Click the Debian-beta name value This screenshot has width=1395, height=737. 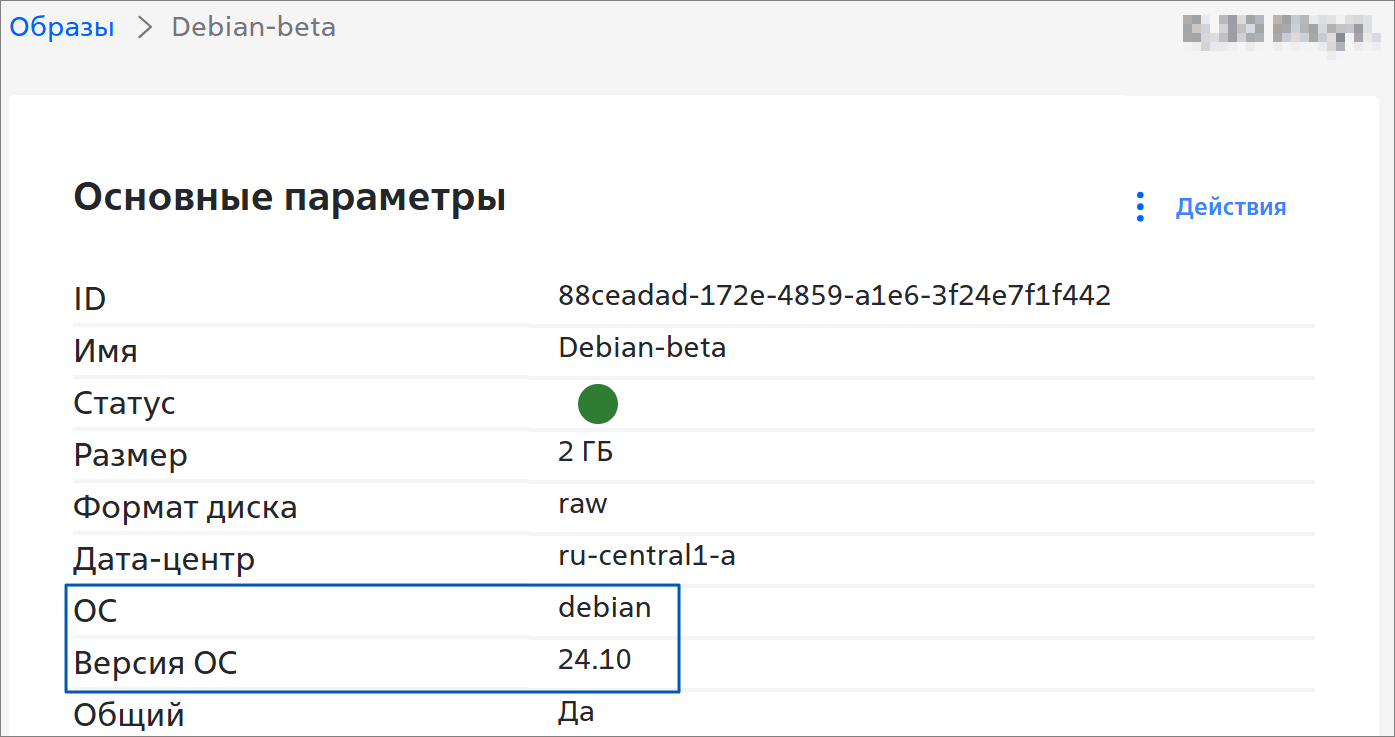(x=642, y=348)
